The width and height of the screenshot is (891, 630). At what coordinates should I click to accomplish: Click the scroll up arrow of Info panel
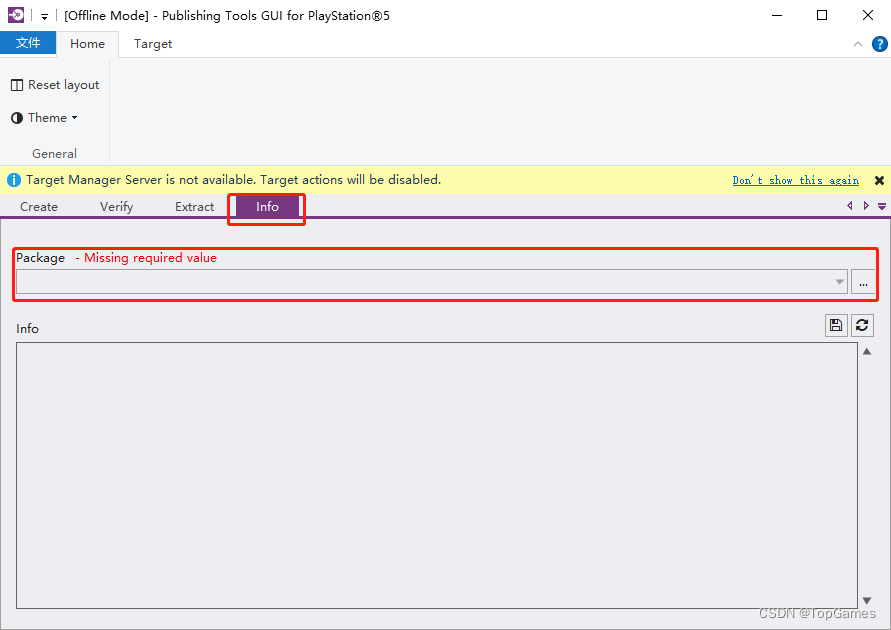[867, 352]
